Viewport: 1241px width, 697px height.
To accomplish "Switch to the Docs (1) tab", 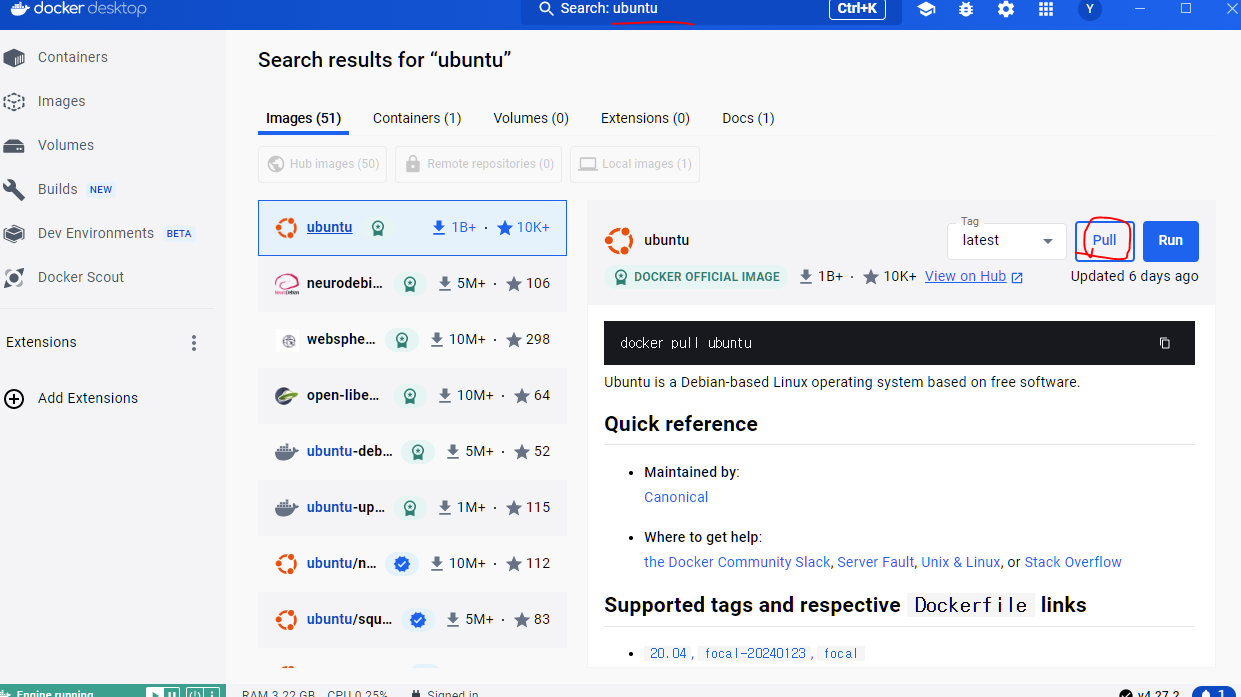I will click(748, 118).
